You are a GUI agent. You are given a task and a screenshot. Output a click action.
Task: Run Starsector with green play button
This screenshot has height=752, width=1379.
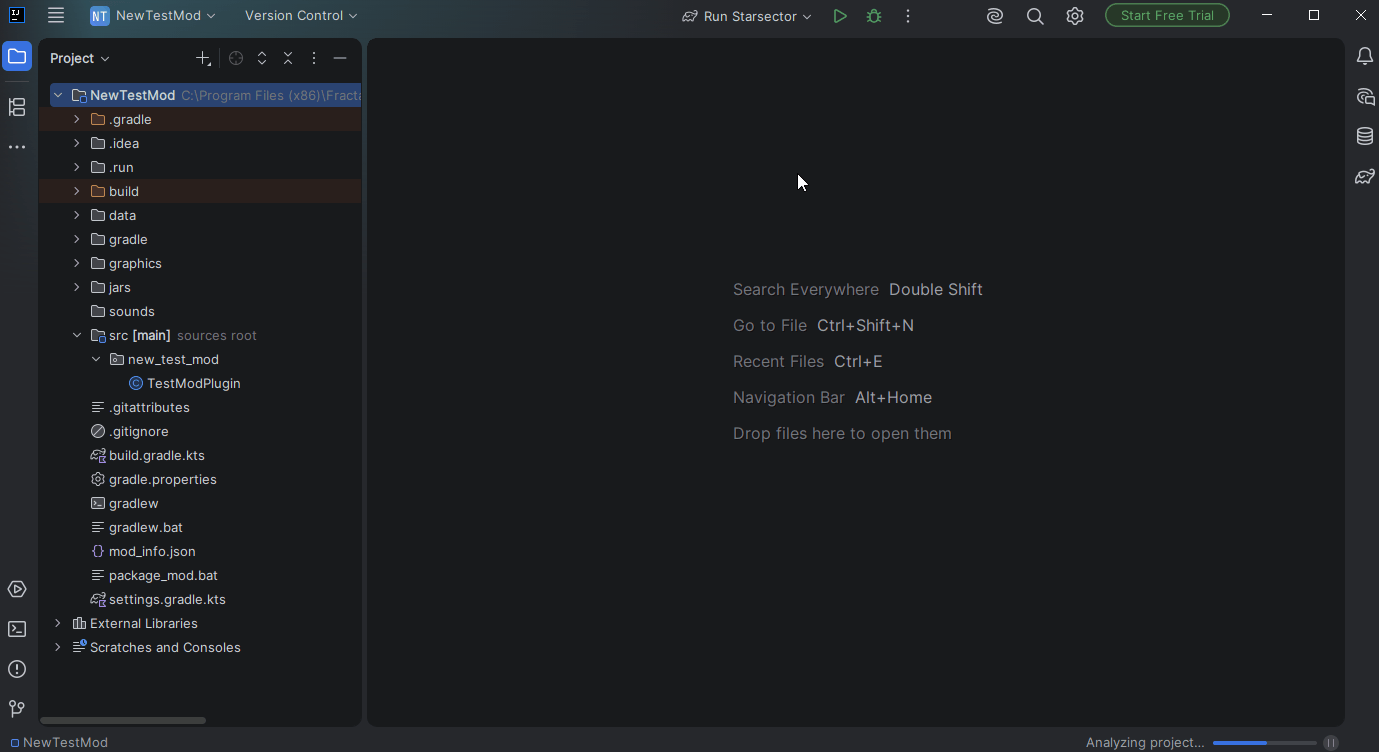[840, 16]
